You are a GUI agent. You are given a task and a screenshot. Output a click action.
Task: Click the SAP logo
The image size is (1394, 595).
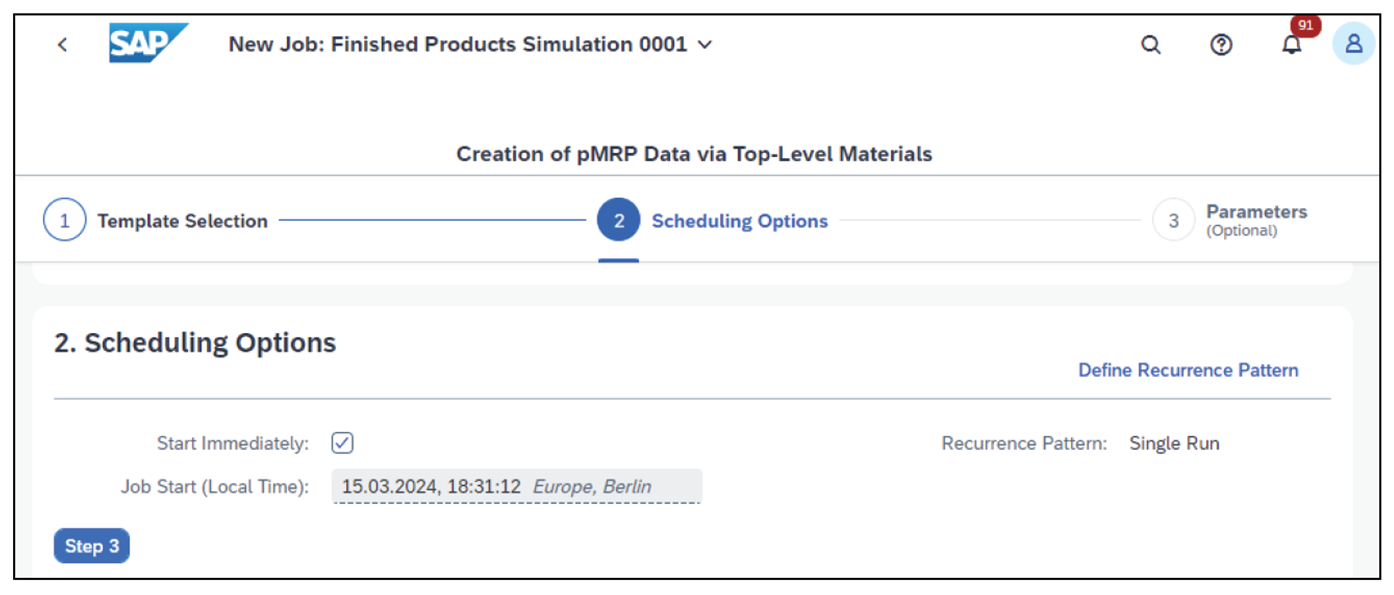click(148, 42)
